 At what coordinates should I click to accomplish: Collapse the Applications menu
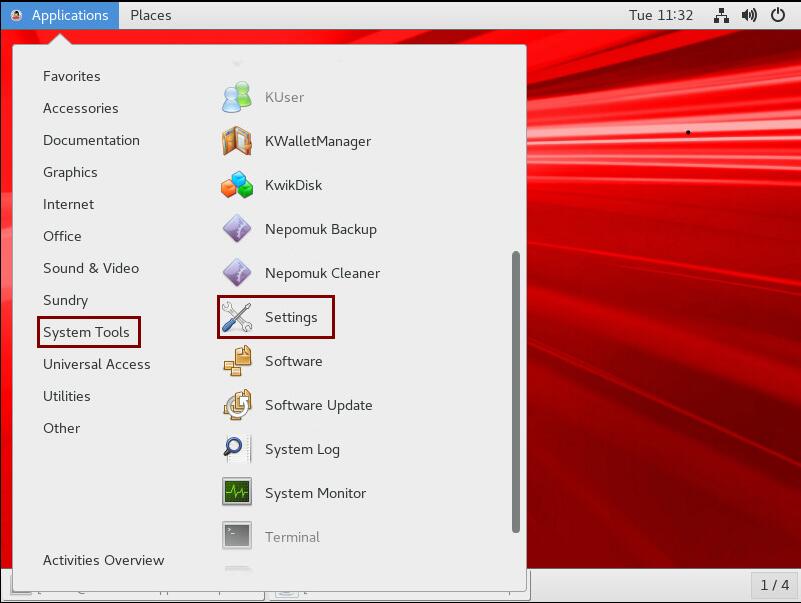pos(60,15)
